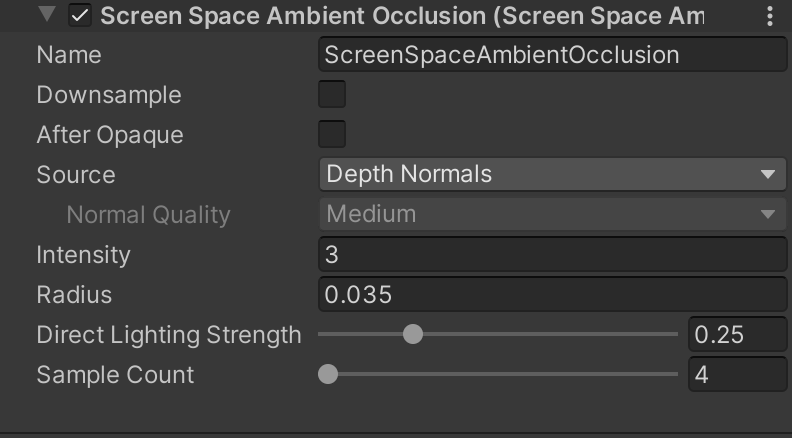Open the Source dropdown showing Depth Normals

pos(552,175)
